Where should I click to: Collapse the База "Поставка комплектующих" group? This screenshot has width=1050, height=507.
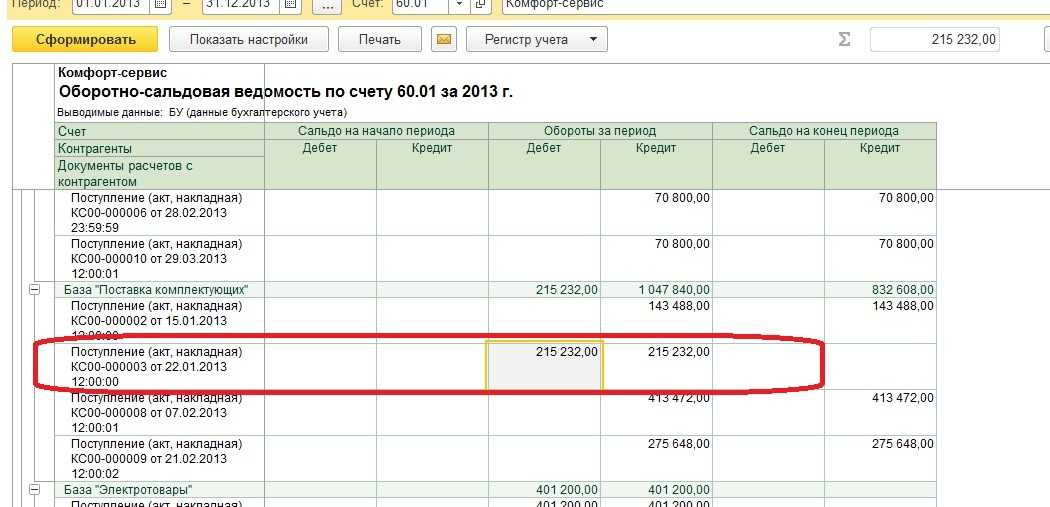[33, 290]
